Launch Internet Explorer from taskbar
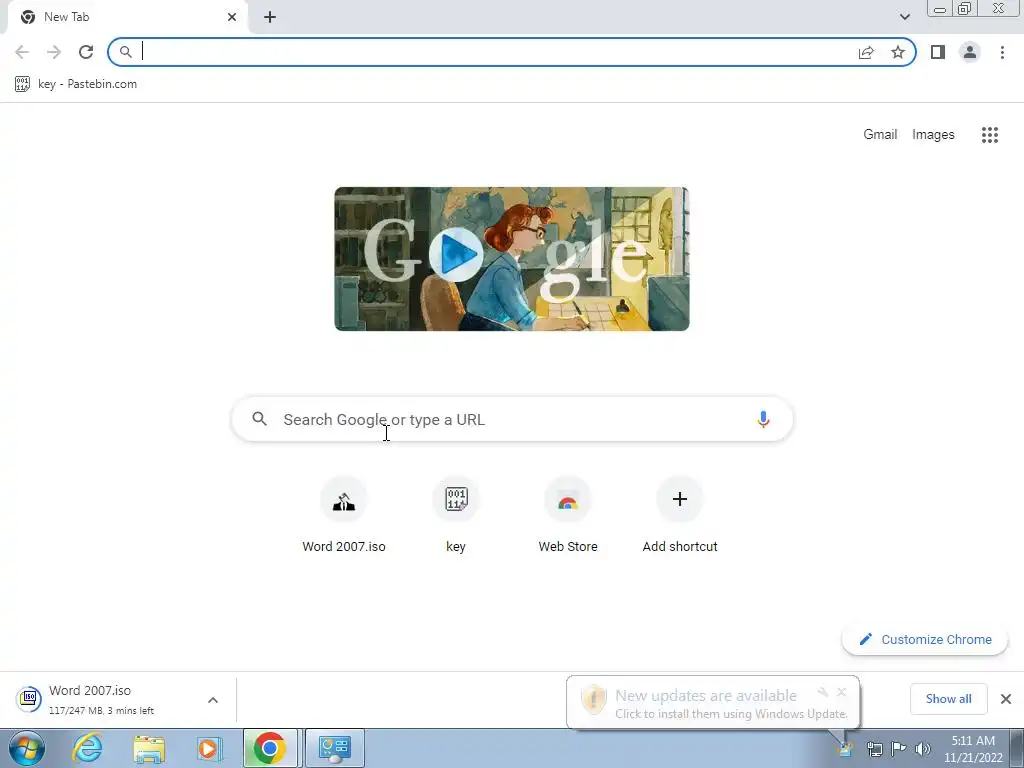The width and height of the screenshot is (1024, 768). click(88, 748)
